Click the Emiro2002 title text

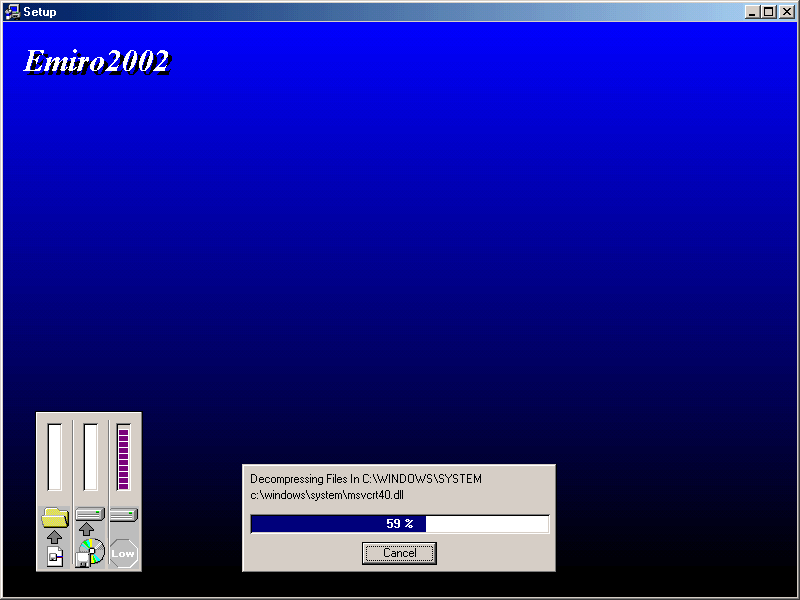pos(97,62)
